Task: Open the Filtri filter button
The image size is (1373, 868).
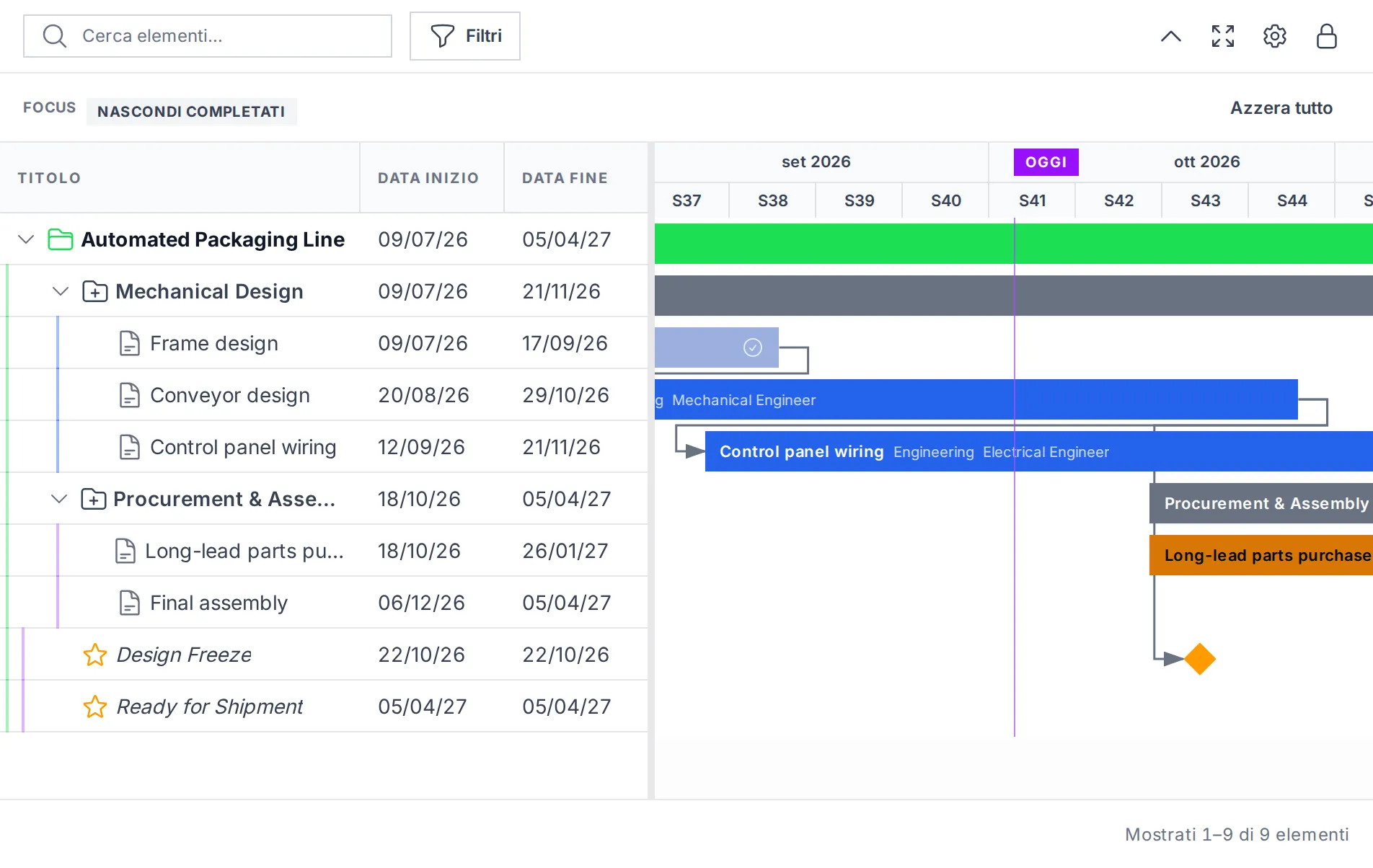Action: (465, 36)
